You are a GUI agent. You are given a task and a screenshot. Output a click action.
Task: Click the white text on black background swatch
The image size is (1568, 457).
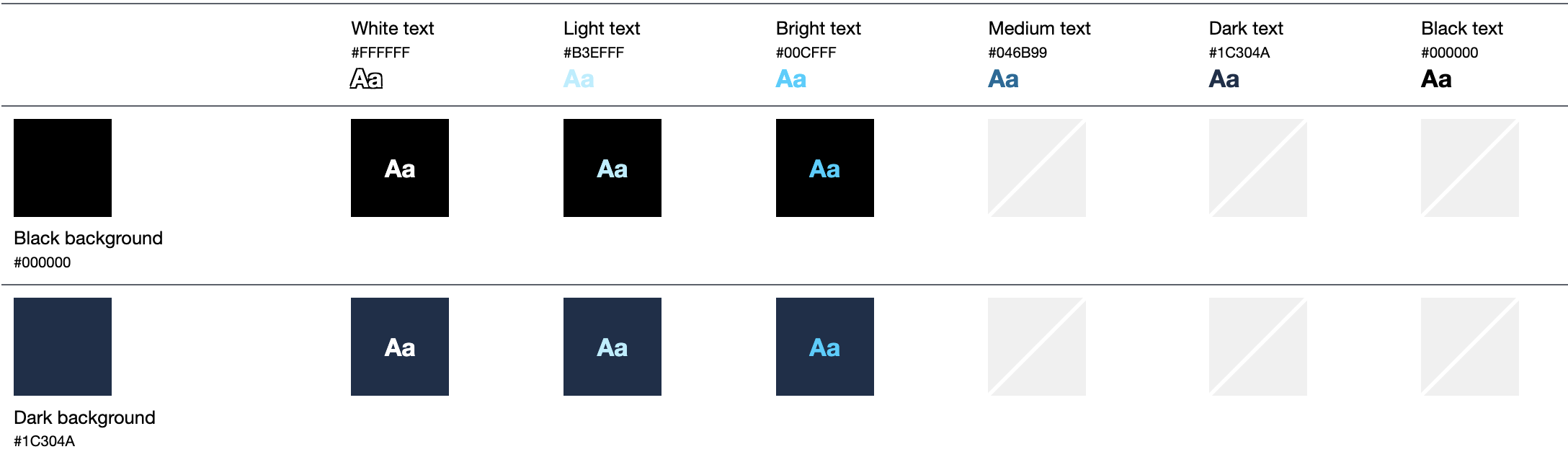click(399, 168)
